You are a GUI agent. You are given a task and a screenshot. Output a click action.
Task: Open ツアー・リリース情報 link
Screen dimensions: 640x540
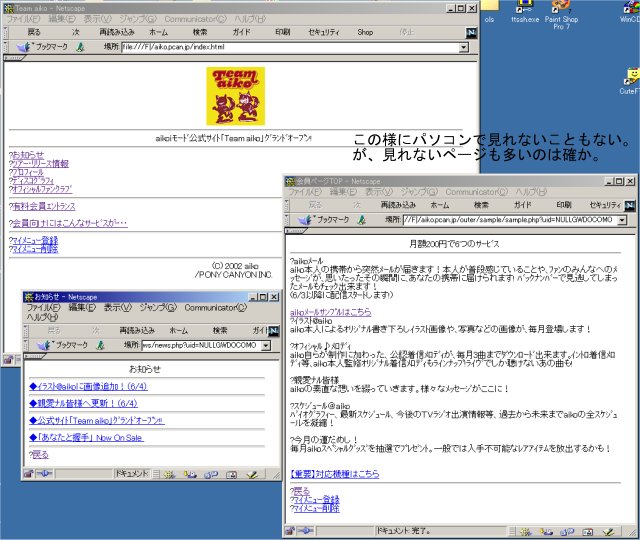[x=40, y=164]
